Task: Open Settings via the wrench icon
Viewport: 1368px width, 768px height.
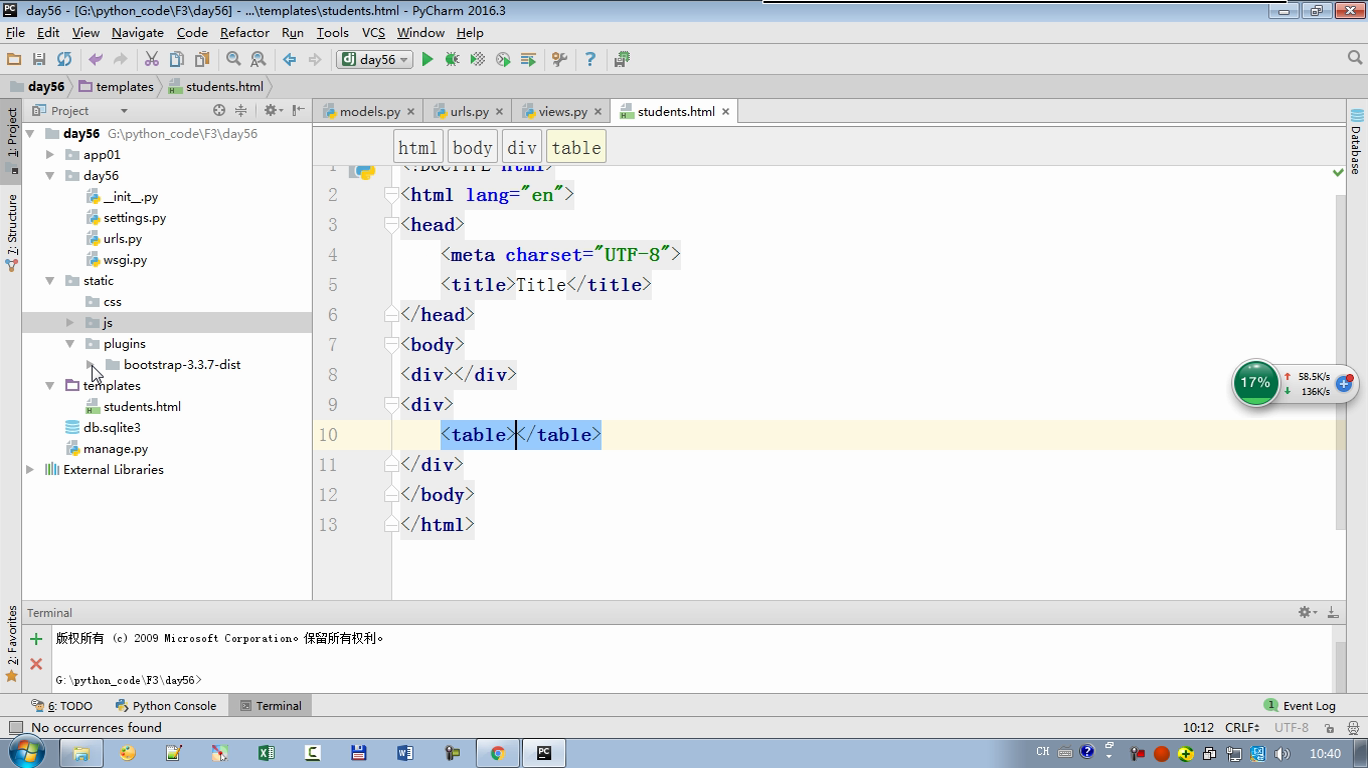Action: click(x=559, y=60)
